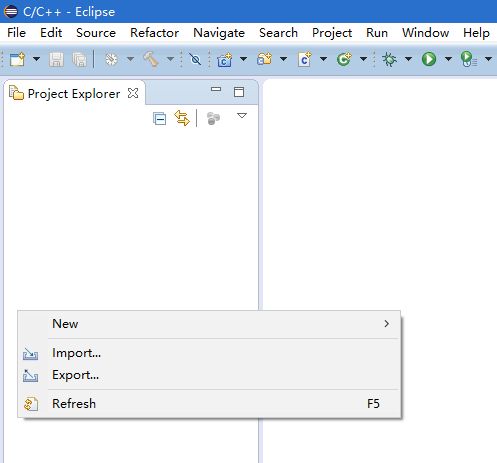Click the green Run button
The width and height of the screenshot is (497, 463).
(x=429, y=60)
